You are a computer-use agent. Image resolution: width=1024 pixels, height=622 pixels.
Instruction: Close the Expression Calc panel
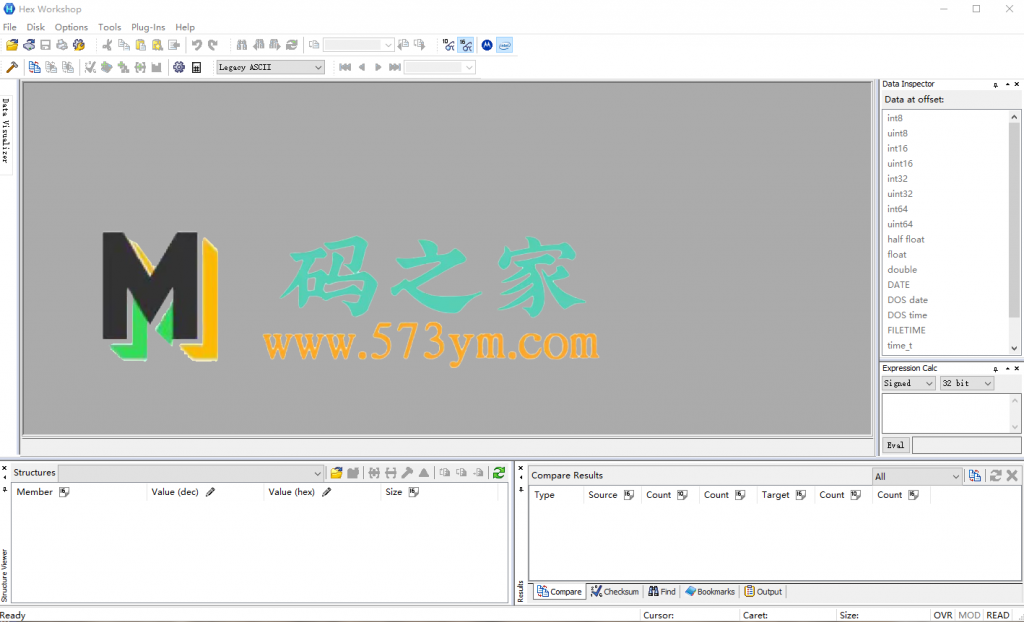tap(1017, 368)
